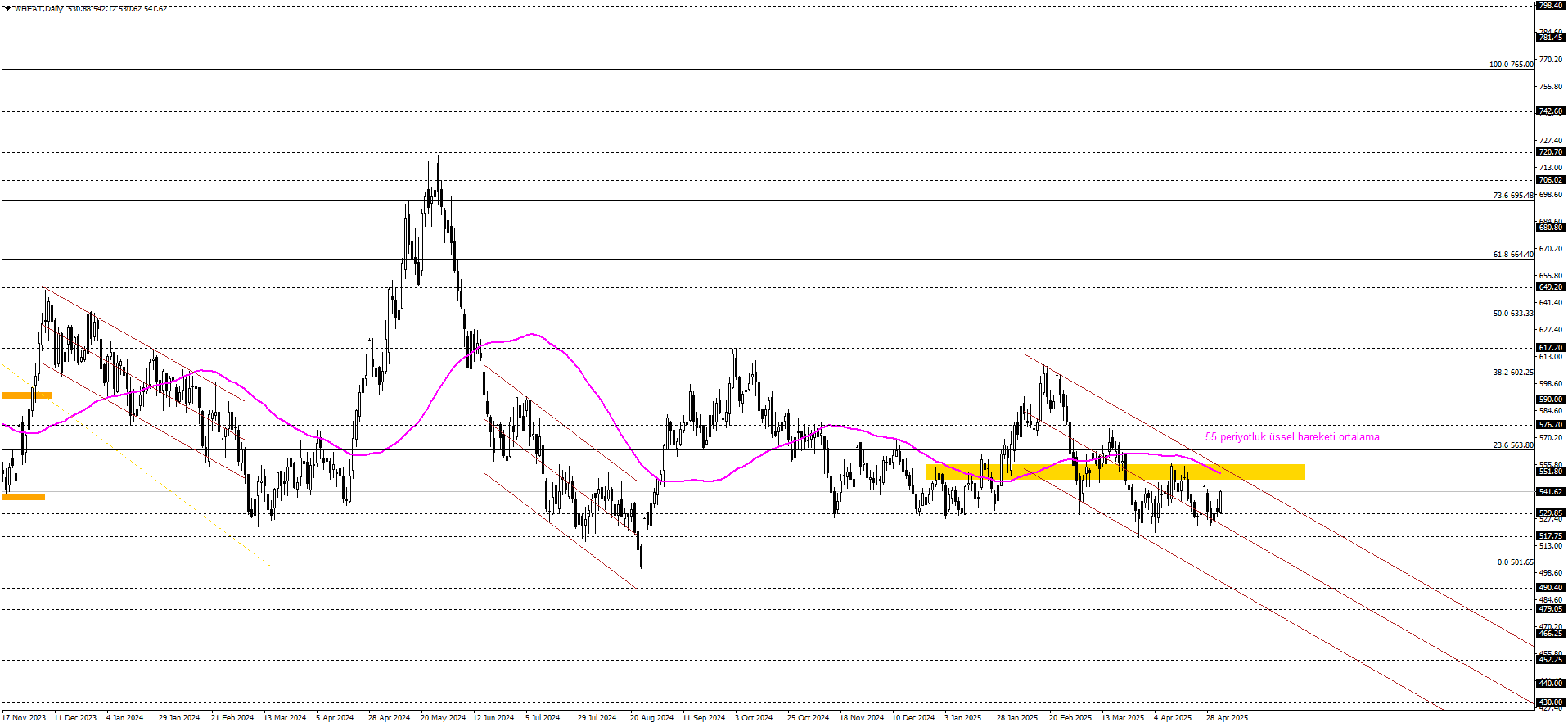This screenshot has height=727, width=1568.
Task: Click the 13 Mar 2024 date label
Action: [285, 718]
